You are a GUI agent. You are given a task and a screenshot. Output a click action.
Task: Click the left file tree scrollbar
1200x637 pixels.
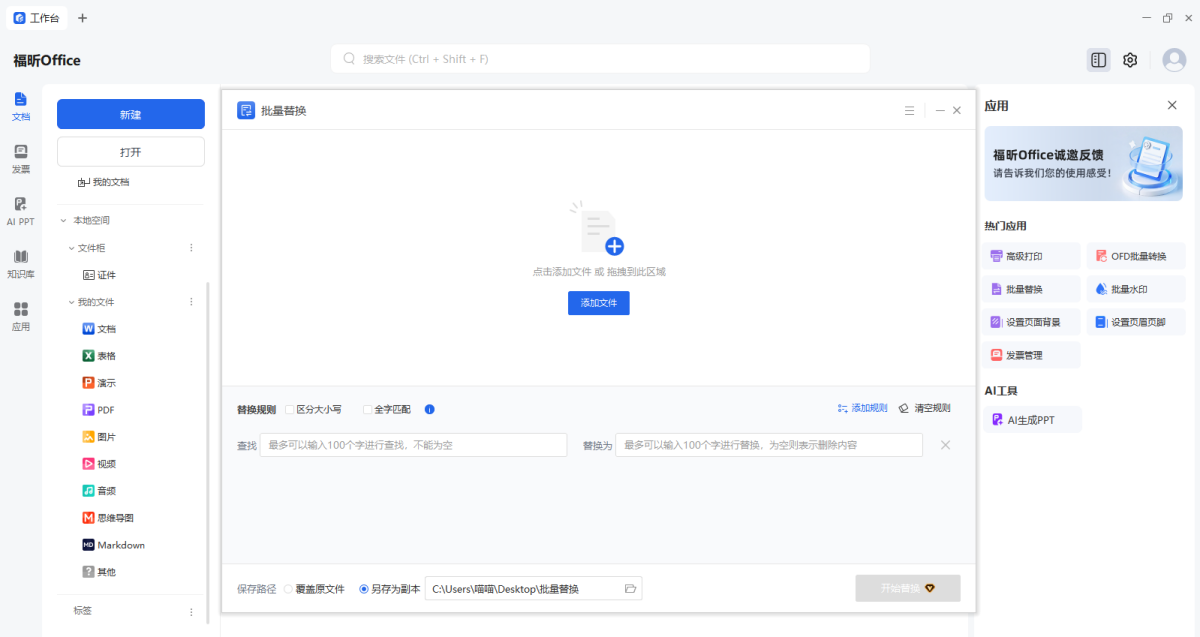click(208, 452)
